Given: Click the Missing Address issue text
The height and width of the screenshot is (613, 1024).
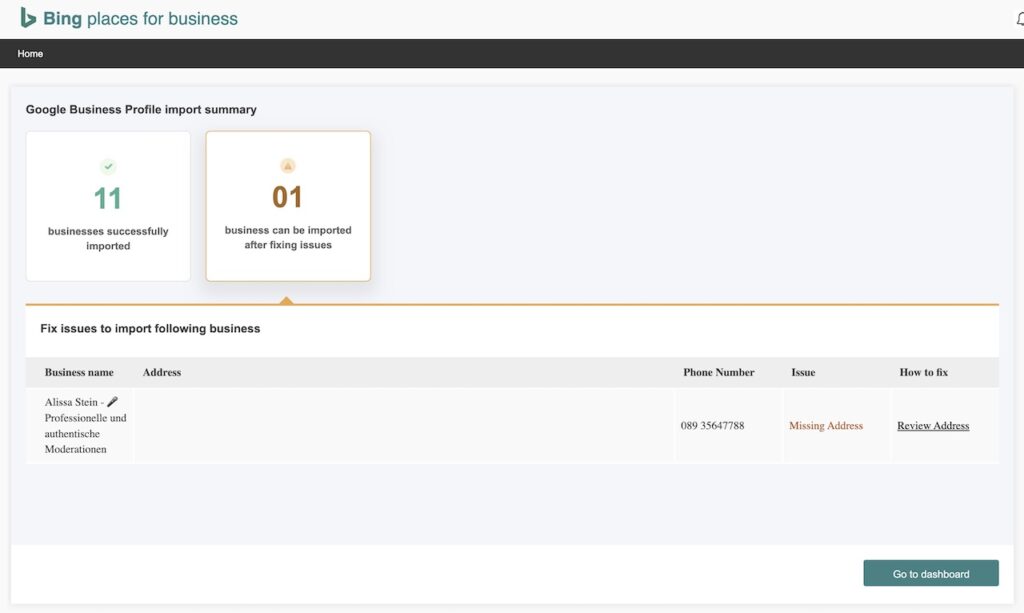Looking at the screenshot, I should pyautogui.click(x=826, y=426).
